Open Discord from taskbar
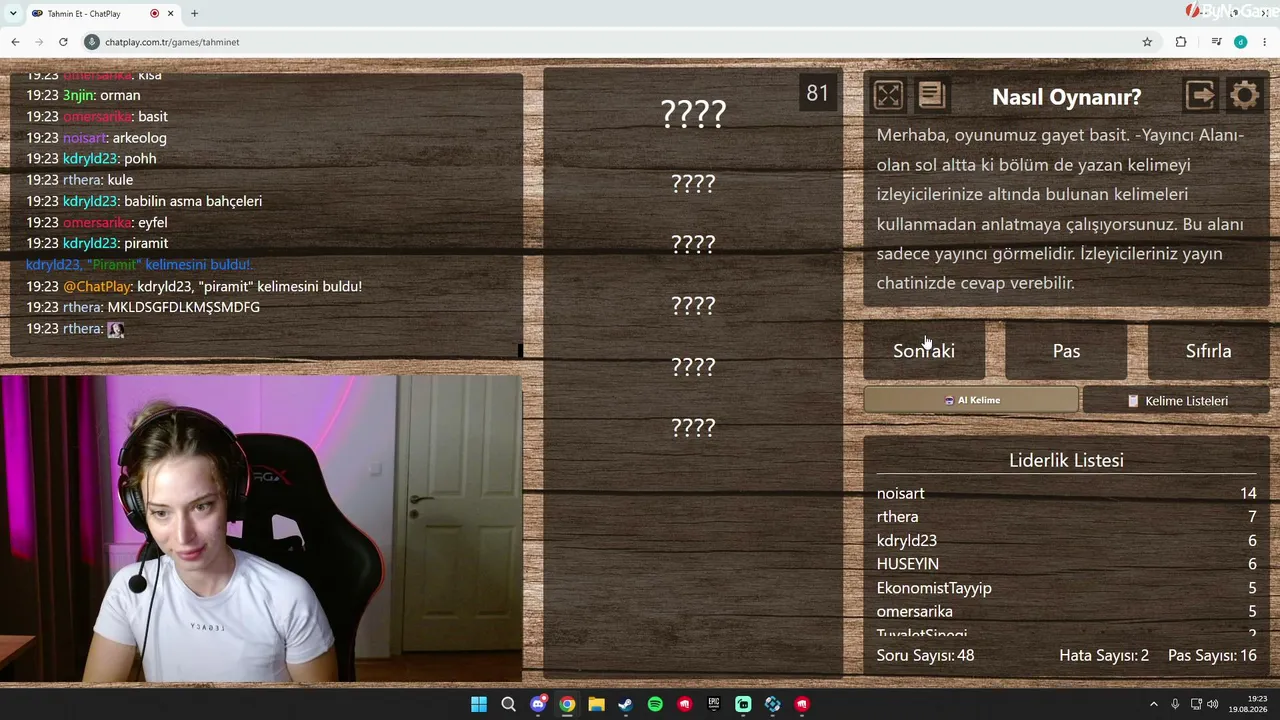Screen dimensions: 1280x720 point(538,704)
